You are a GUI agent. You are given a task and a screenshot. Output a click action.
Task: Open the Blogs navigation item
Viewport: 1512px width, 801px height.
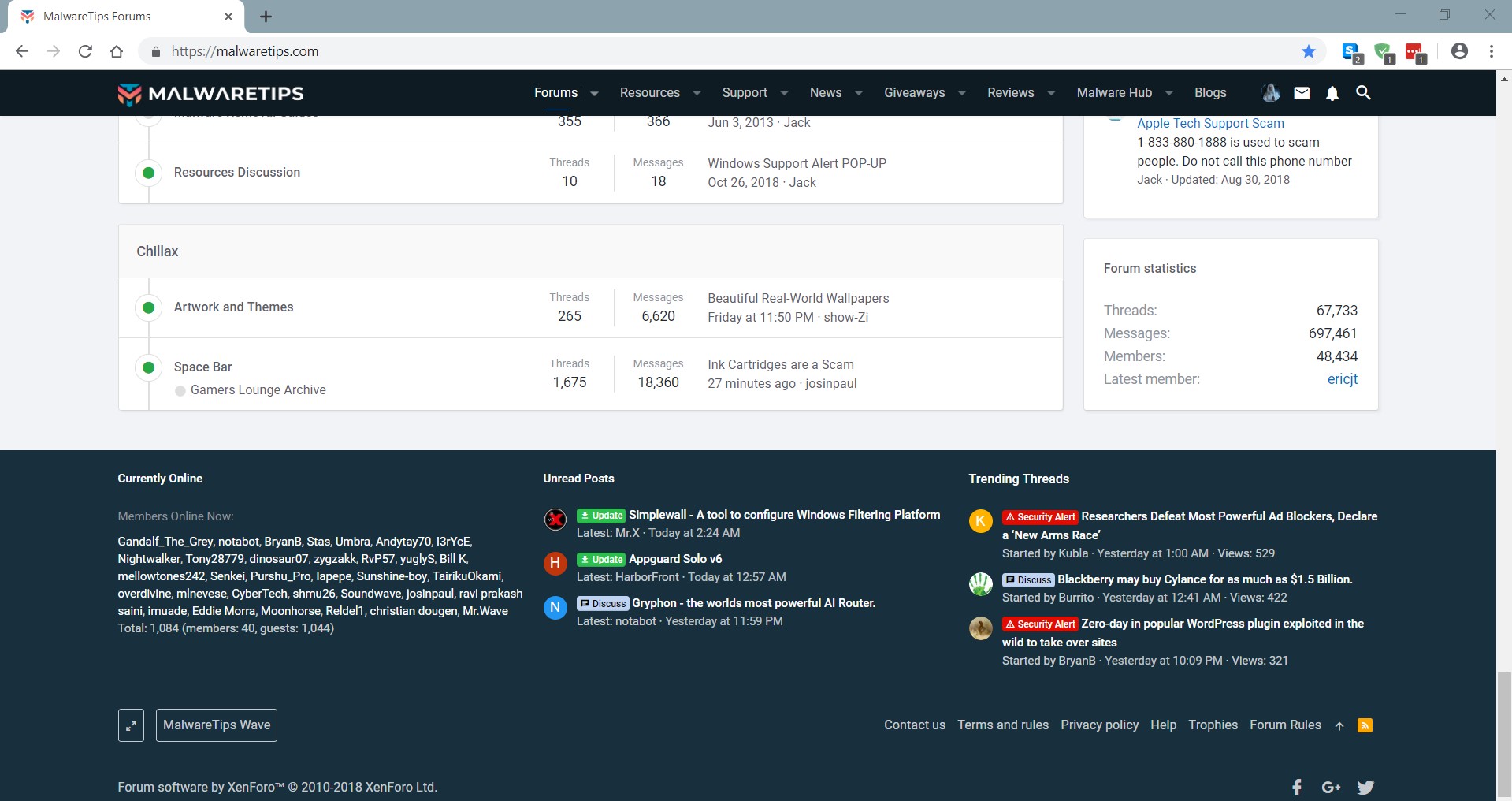click(1209, 93)
